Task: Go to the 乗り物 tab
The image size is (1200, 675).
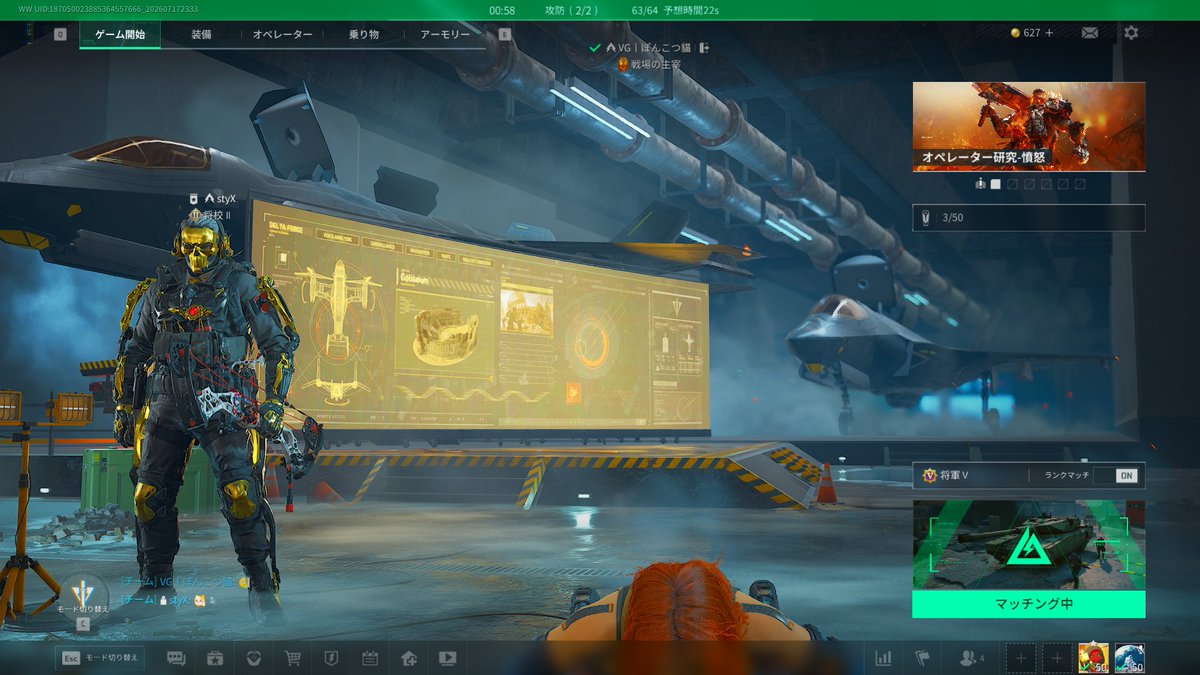Action: tap(363, 34)
